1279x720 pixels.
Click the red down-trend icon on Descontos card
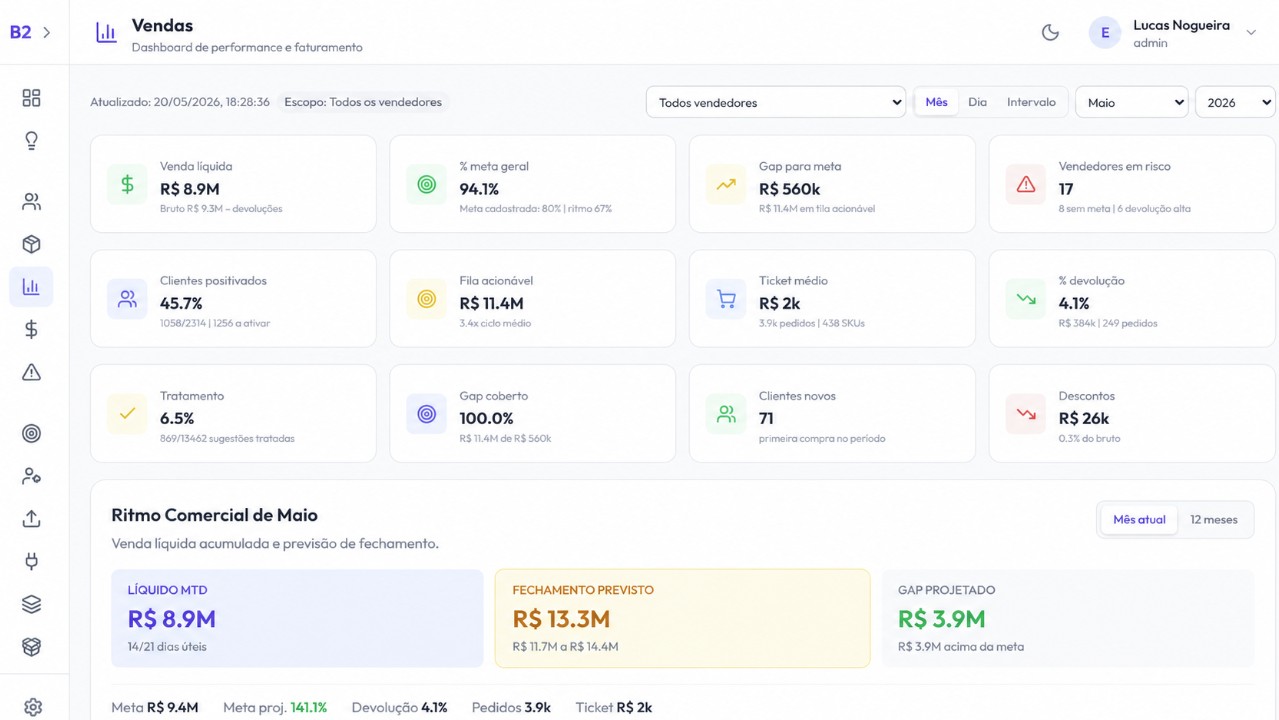[1026, 414]
